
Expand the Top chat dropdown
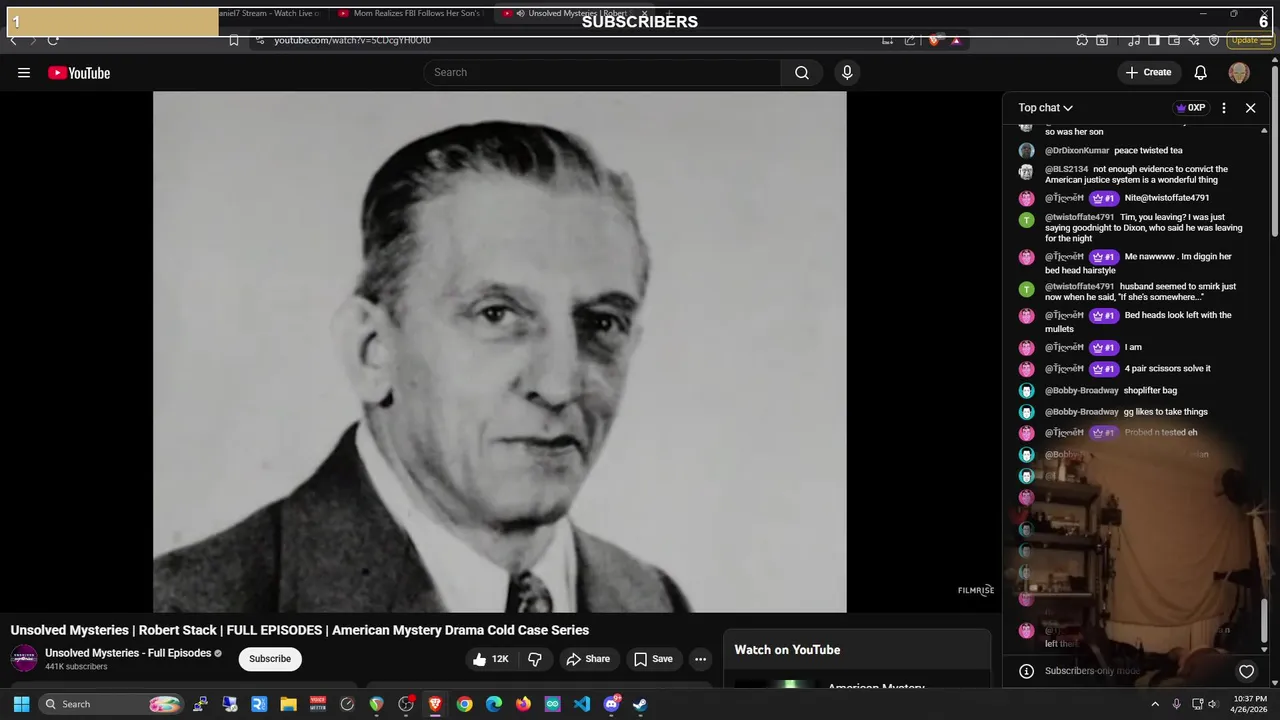[x=1046, y=108]
